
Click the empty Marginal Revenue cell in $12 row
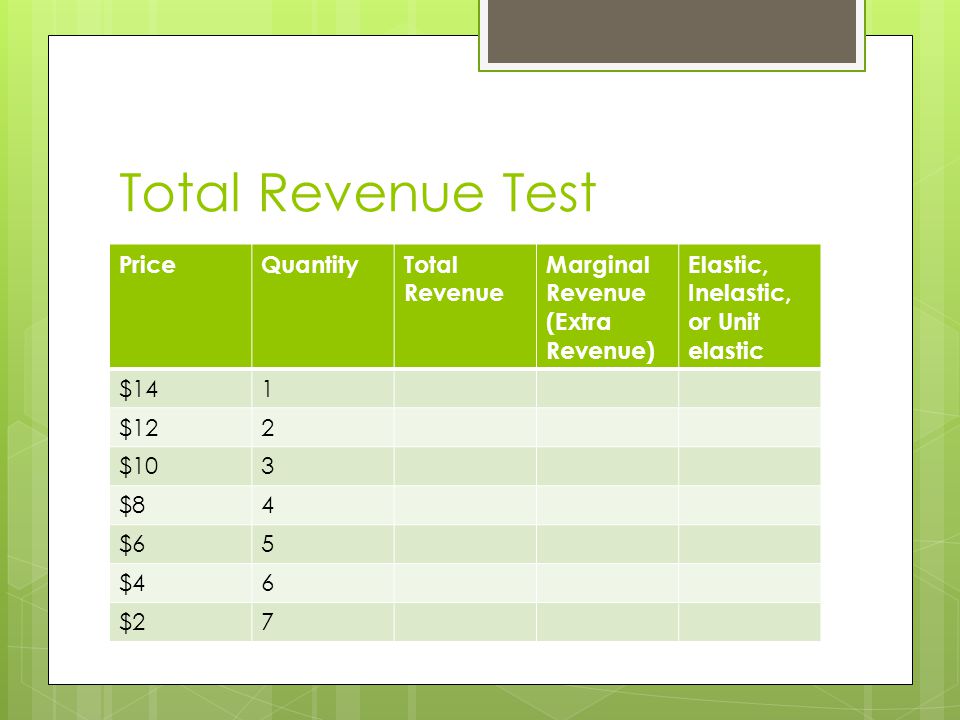607,427
